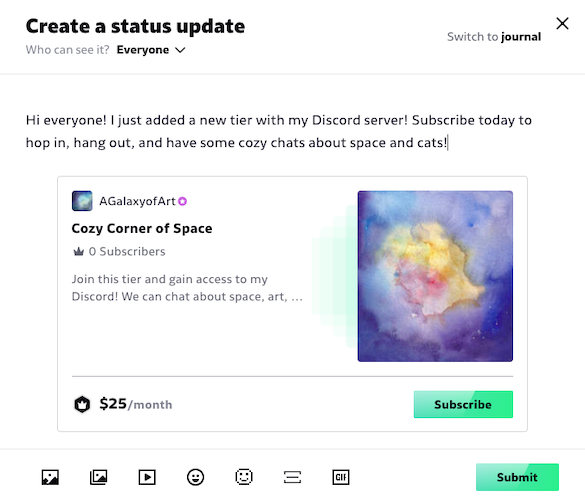
Task: Click the purple core member badge
Action: (182, 201)
